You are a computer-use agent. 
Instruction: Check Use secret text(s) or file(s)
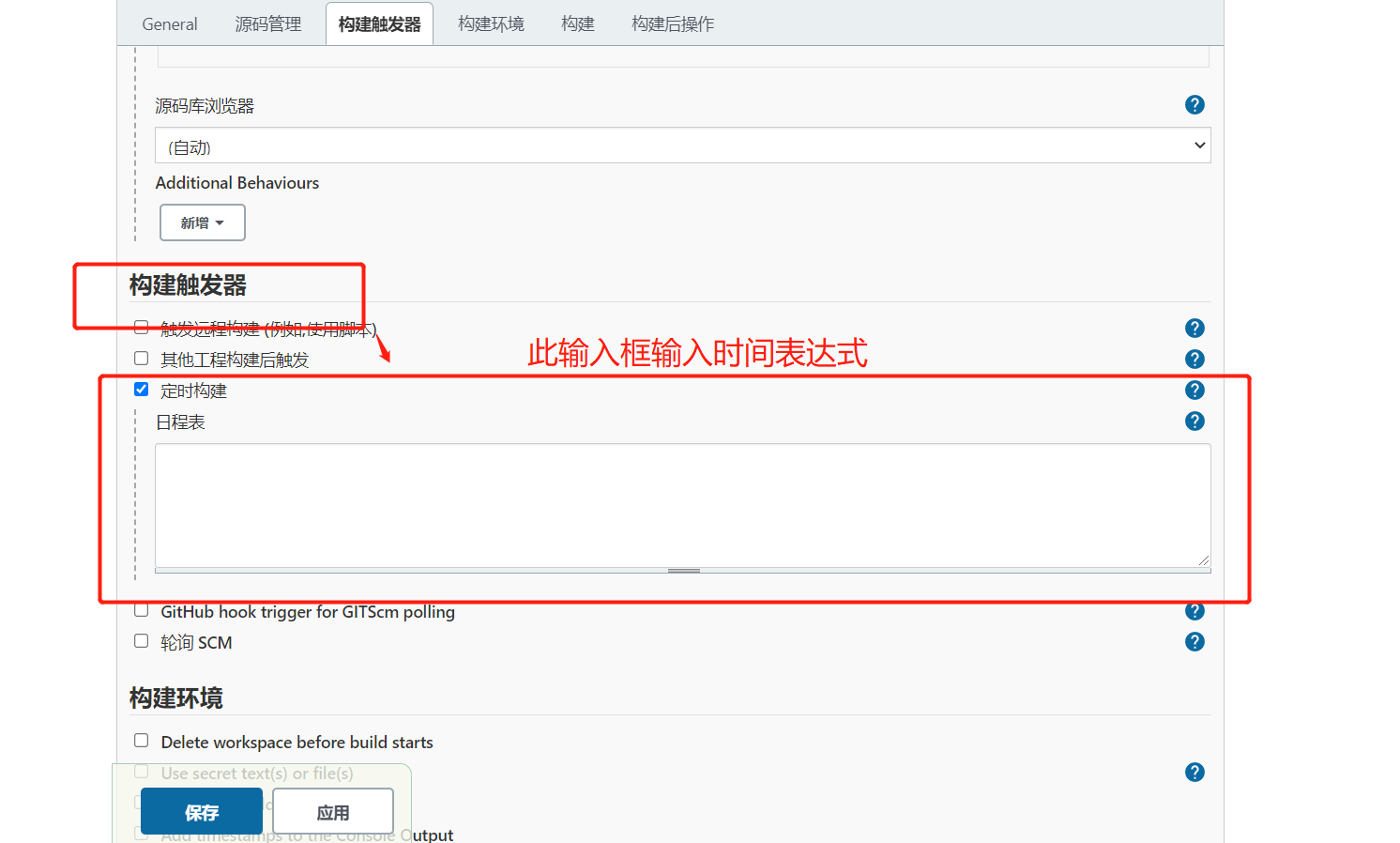pyautogui.click(x=142, y=772)
